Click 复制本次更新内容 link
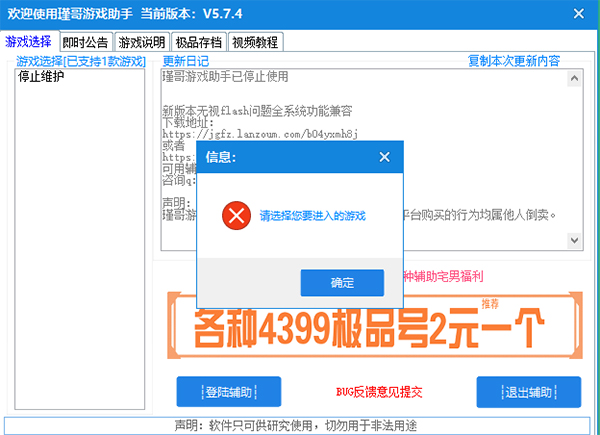The height and width of the screenshot is (435, 600). (x=514, y=61)
